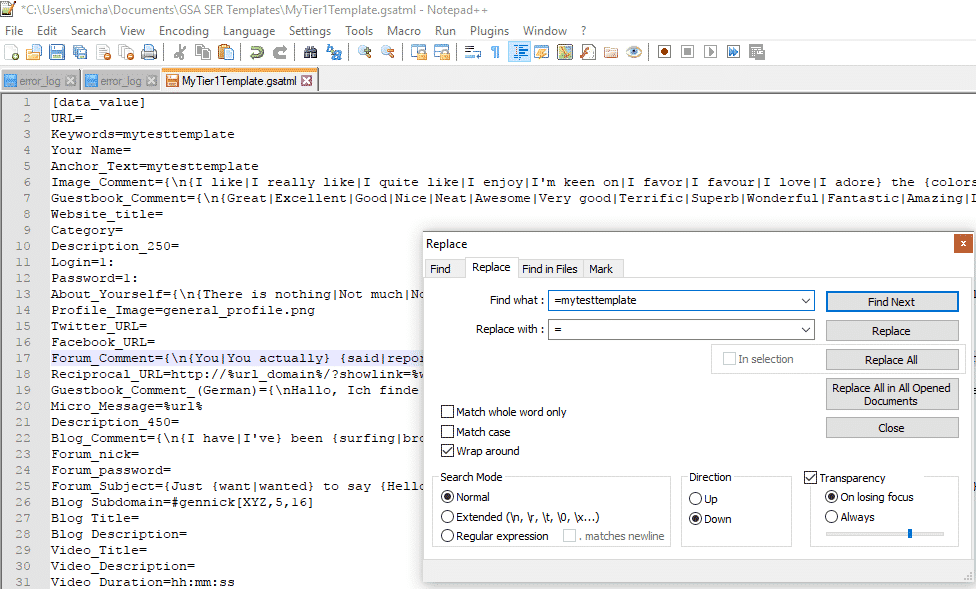Screen dimensions: 976x589
Task: Tick the Match case checkbox
Action: click(447, 432)
